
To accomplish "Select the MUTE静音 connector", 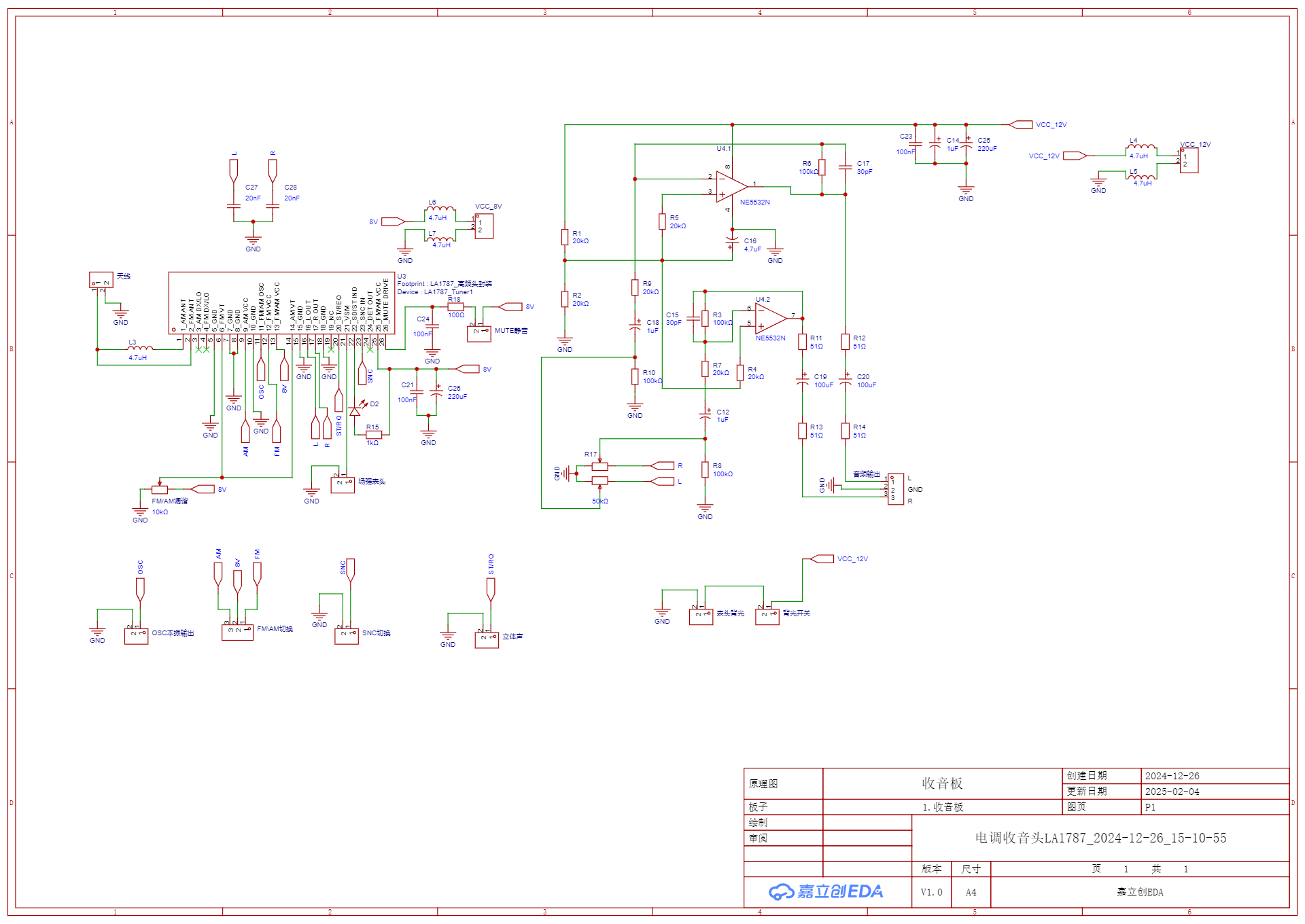I will click(479, 334).
